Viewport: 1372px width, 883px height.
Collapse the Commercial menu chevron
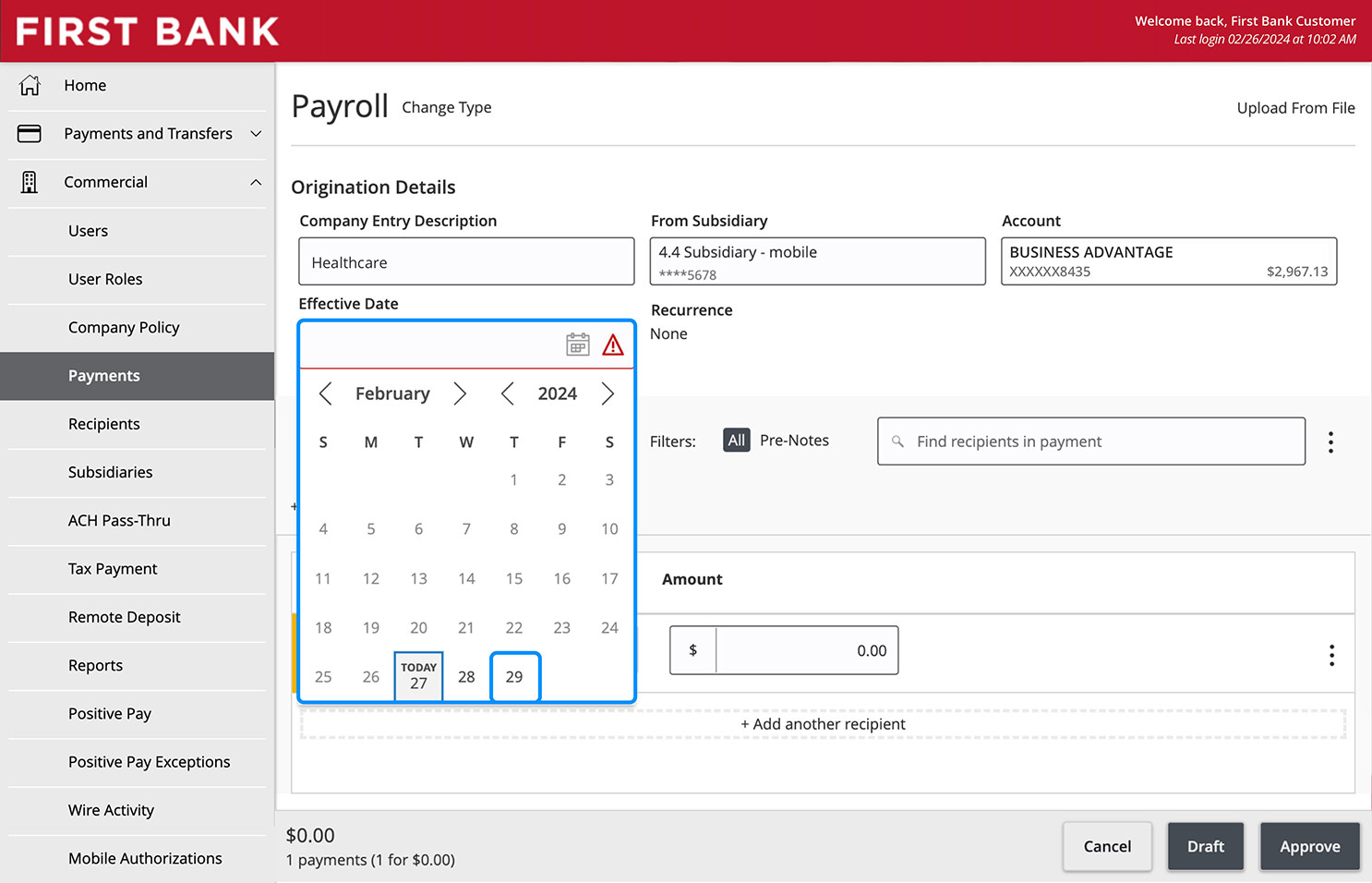click(x=256, y=182)
